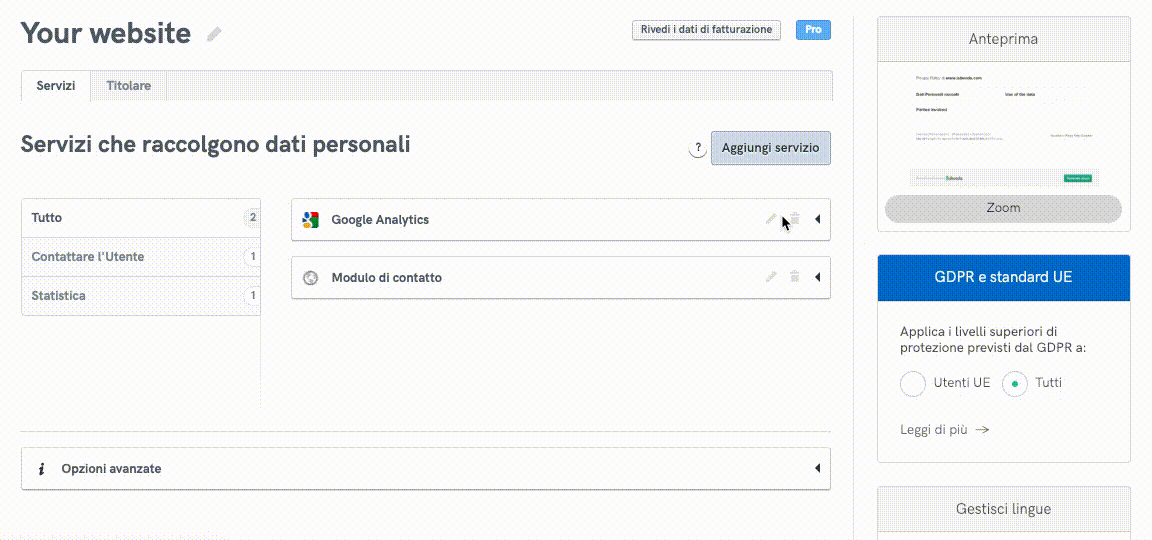Delete Google Analytics using the trash icon

(795, 220)
